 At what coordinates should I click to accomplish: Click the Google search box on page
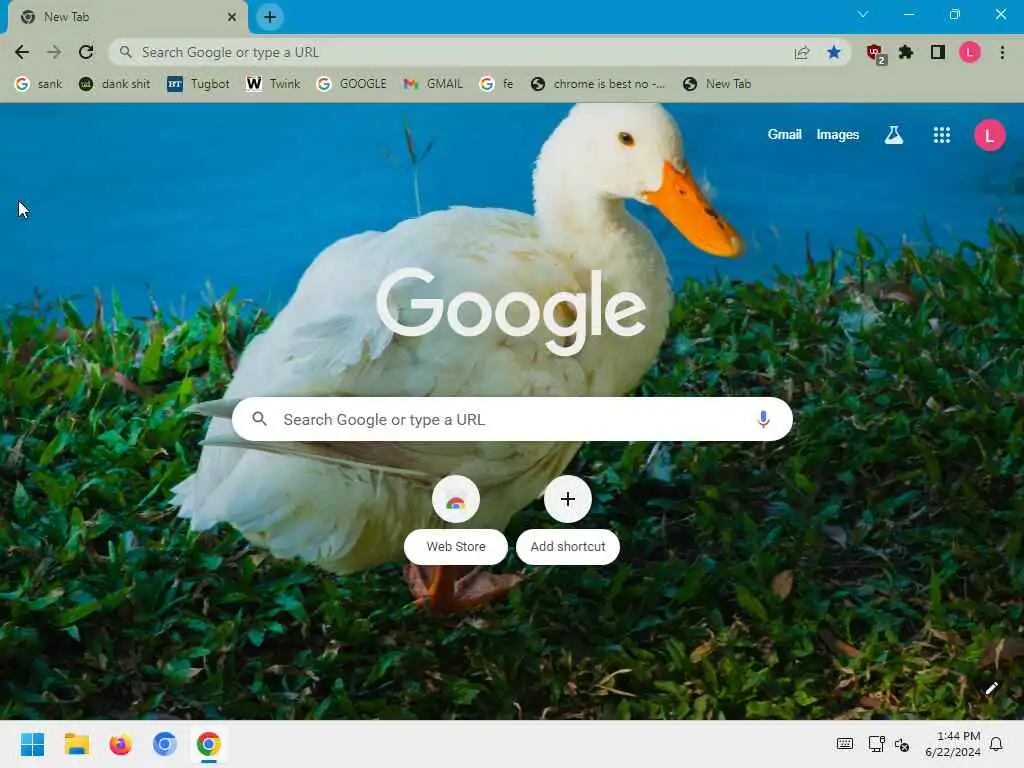pyautogui.click(x=512, y=419)
